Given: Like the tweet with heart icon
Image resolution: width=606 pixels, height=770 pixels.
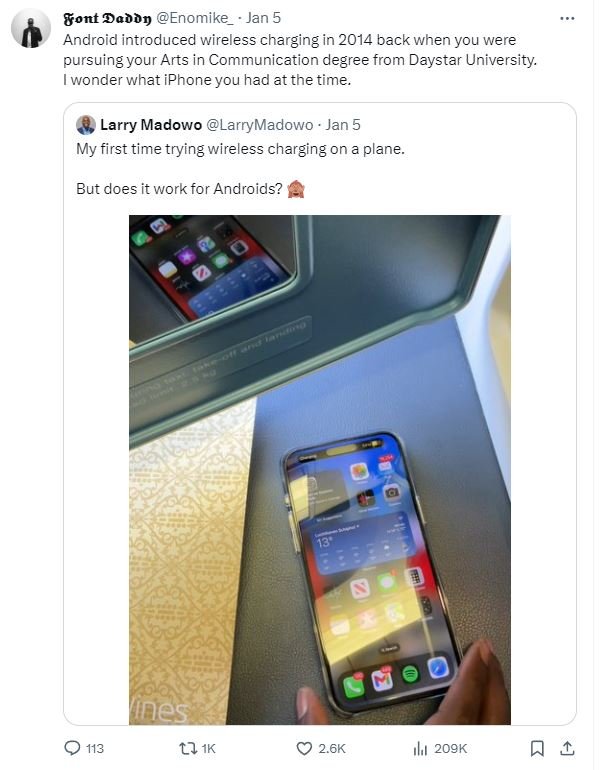Looking at the screenshot, I should (x=304, y=748).
